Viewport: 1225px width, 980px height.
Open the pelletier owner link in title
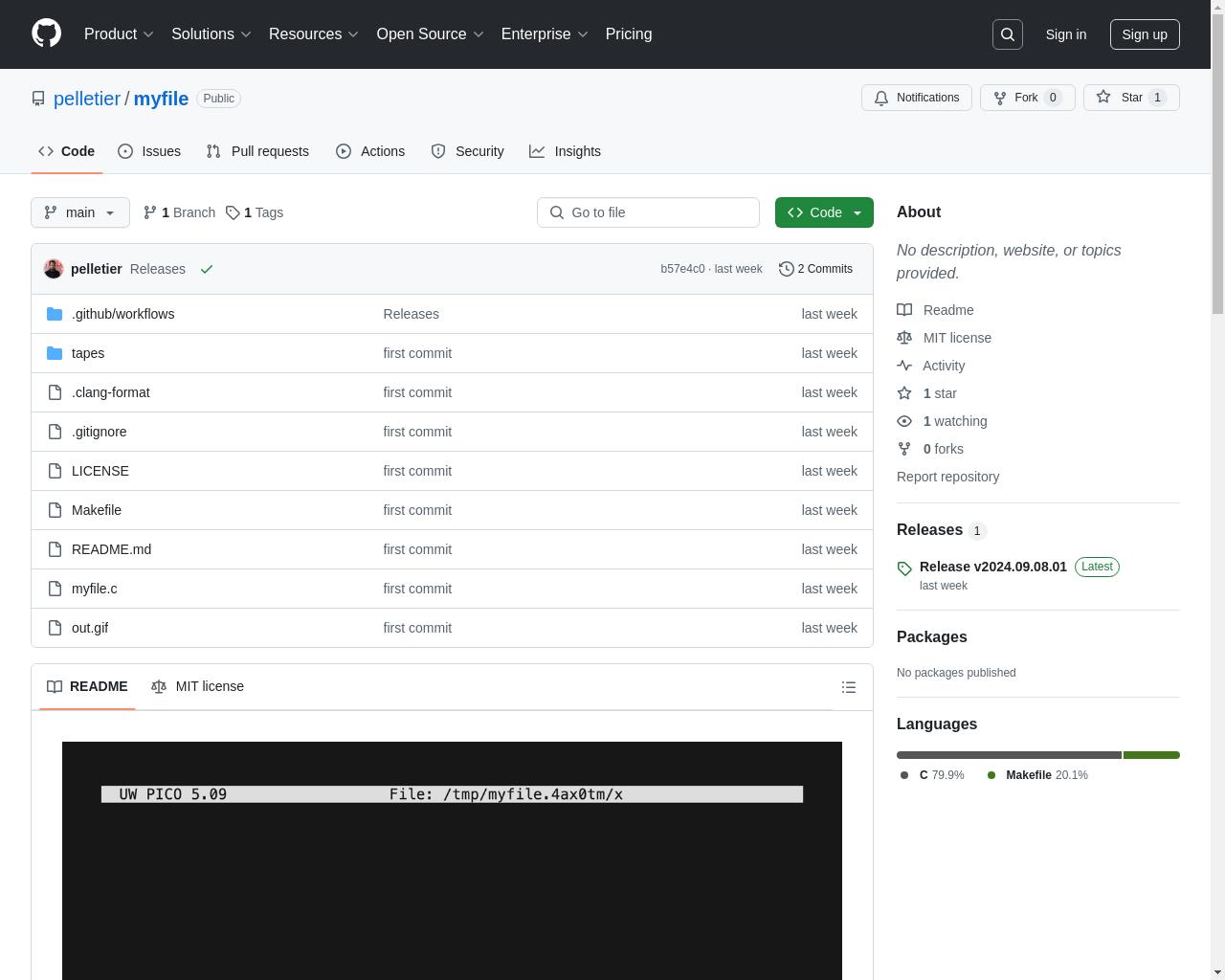(87, 99)
